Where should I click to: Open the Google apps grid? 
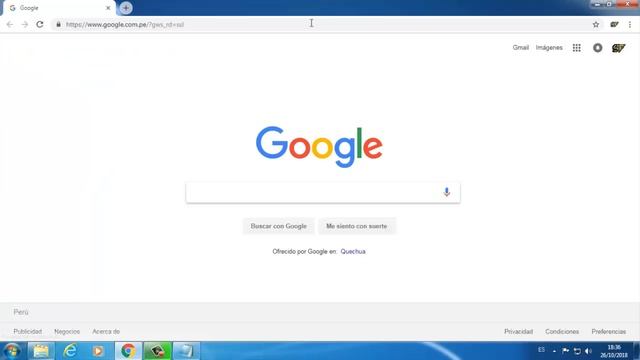tap(576, 48)
